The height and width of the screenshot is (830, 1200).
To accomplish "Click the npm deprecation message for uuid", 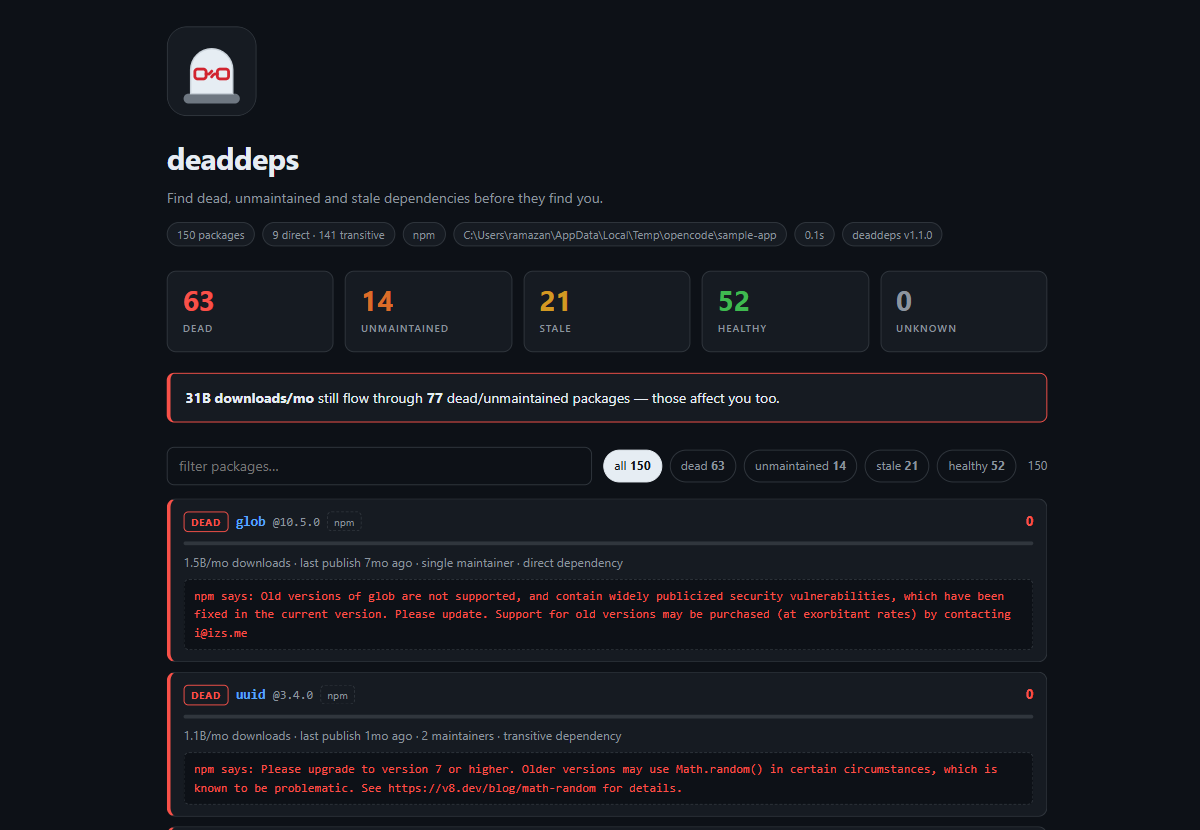I will pyautogui.click(x=608, y=778).
